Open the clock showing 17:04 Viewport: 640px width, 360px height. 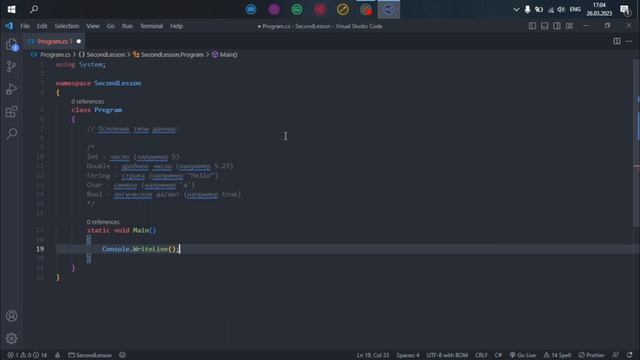click(x=599, y=9)
